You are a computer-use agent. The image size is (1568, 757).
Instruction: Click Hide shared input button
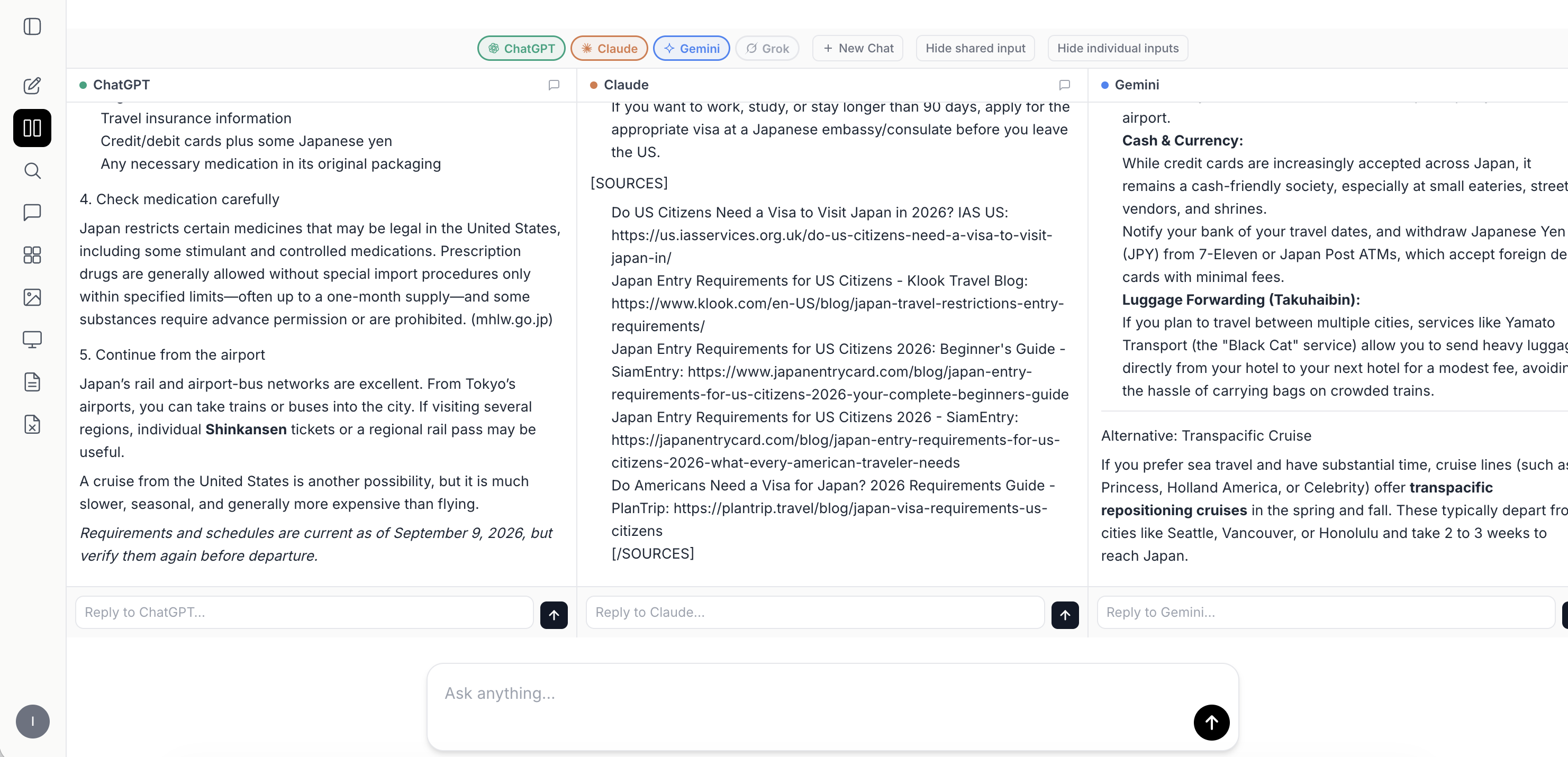pos(975,48)
